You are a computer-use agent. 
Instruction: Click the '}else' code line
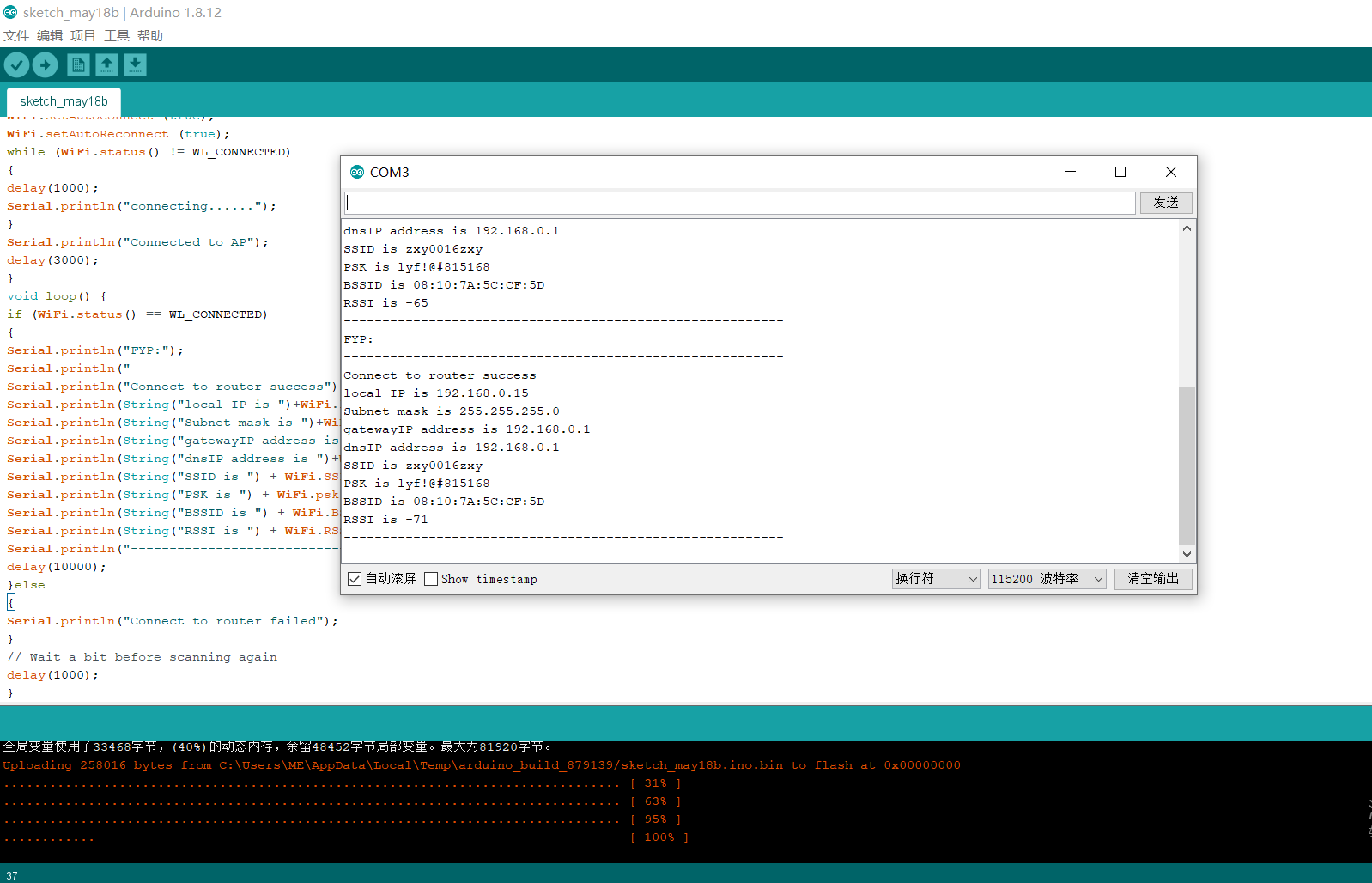[x=26, y=585]
